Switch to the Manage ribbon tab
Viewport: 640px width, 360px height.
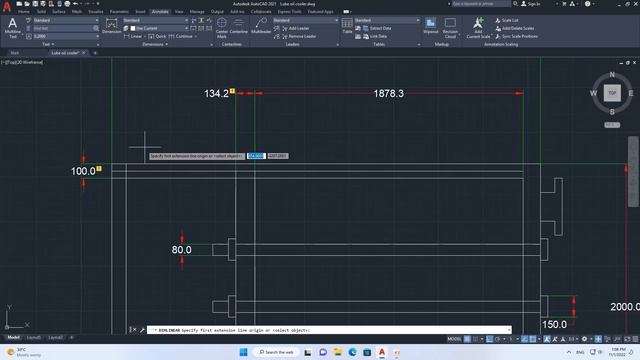click(197, 12)
